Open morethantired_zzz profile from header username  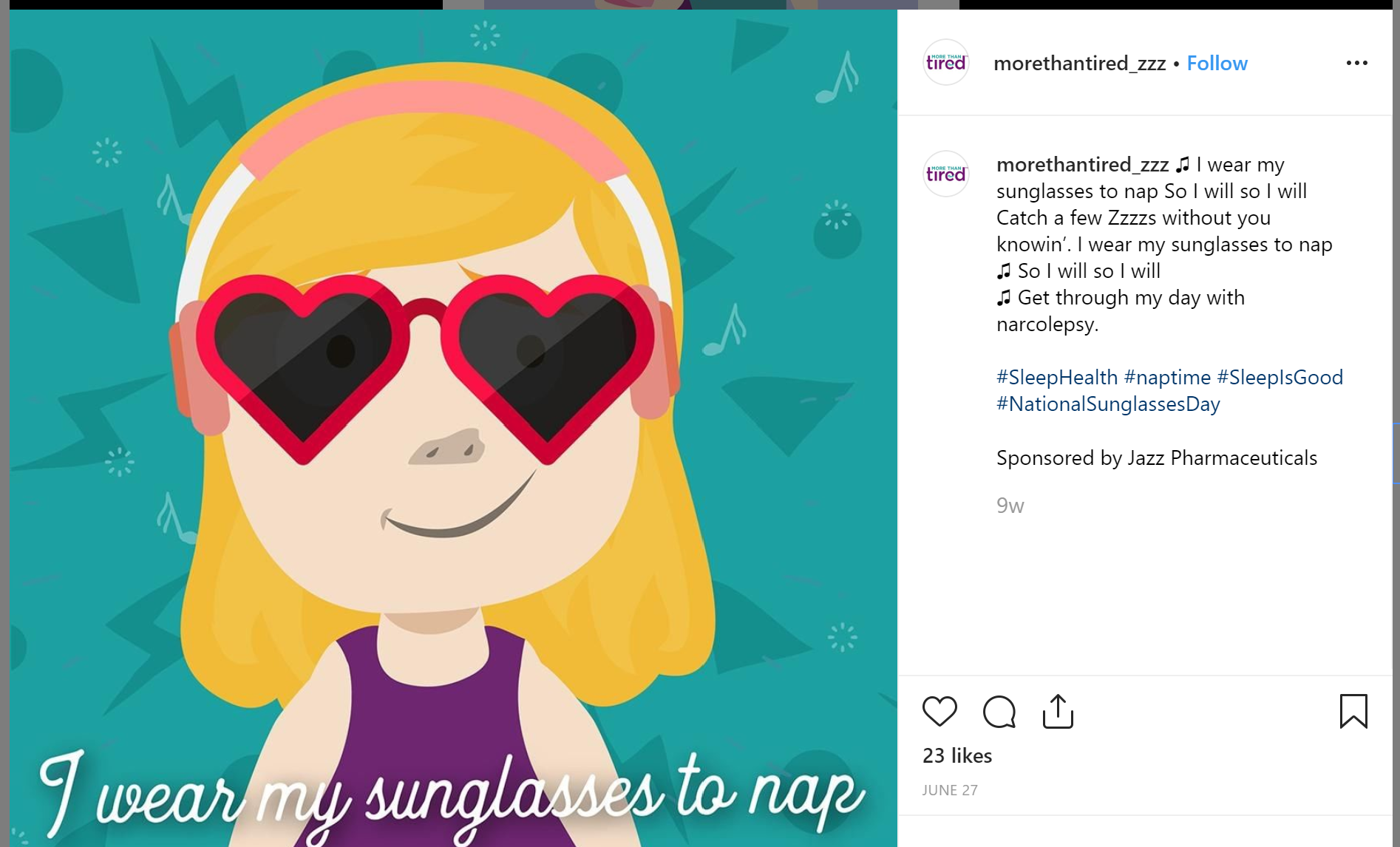pos(1079,64)
